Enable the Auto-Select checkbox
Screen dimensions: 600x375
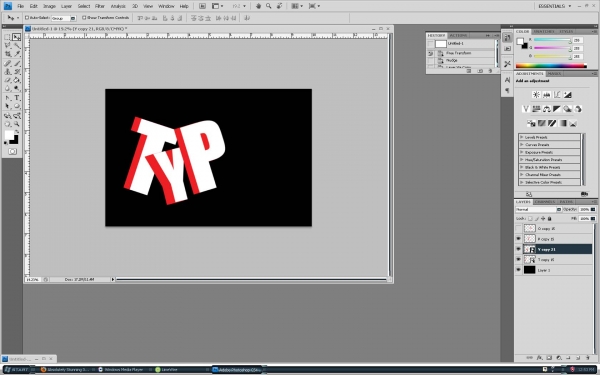[x=27, y=18]
